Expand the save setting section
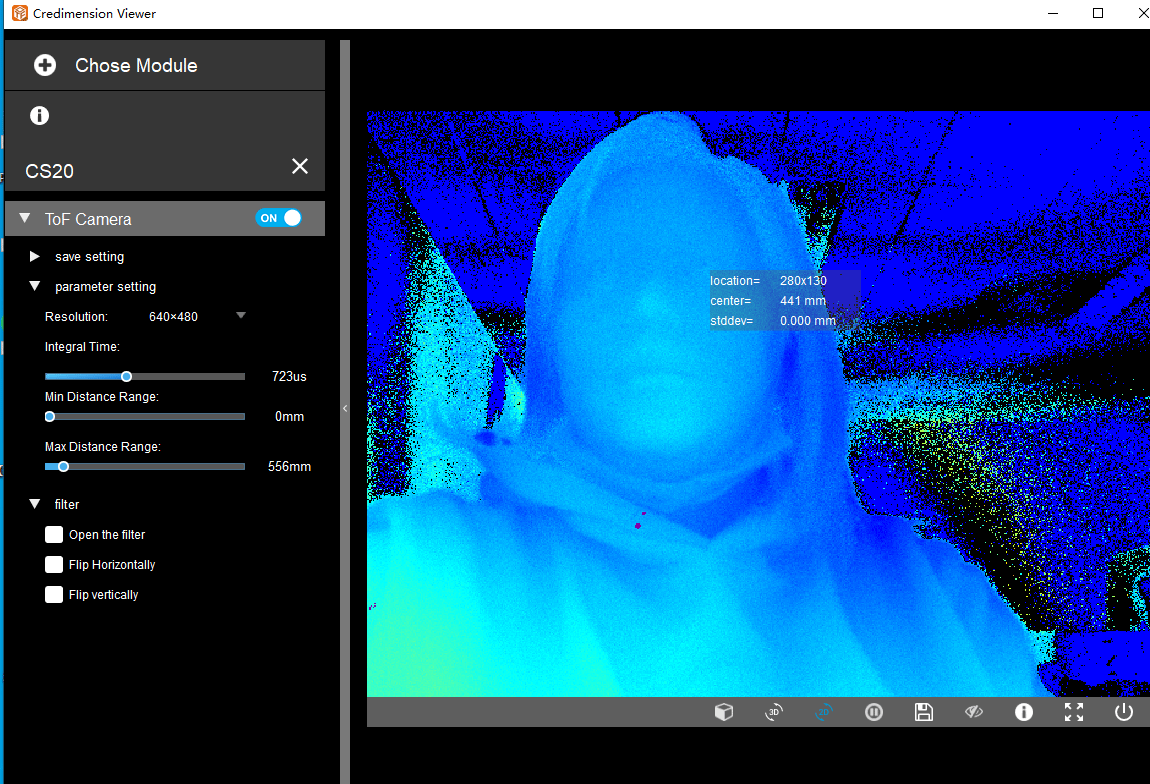 [x=36, y=257]
